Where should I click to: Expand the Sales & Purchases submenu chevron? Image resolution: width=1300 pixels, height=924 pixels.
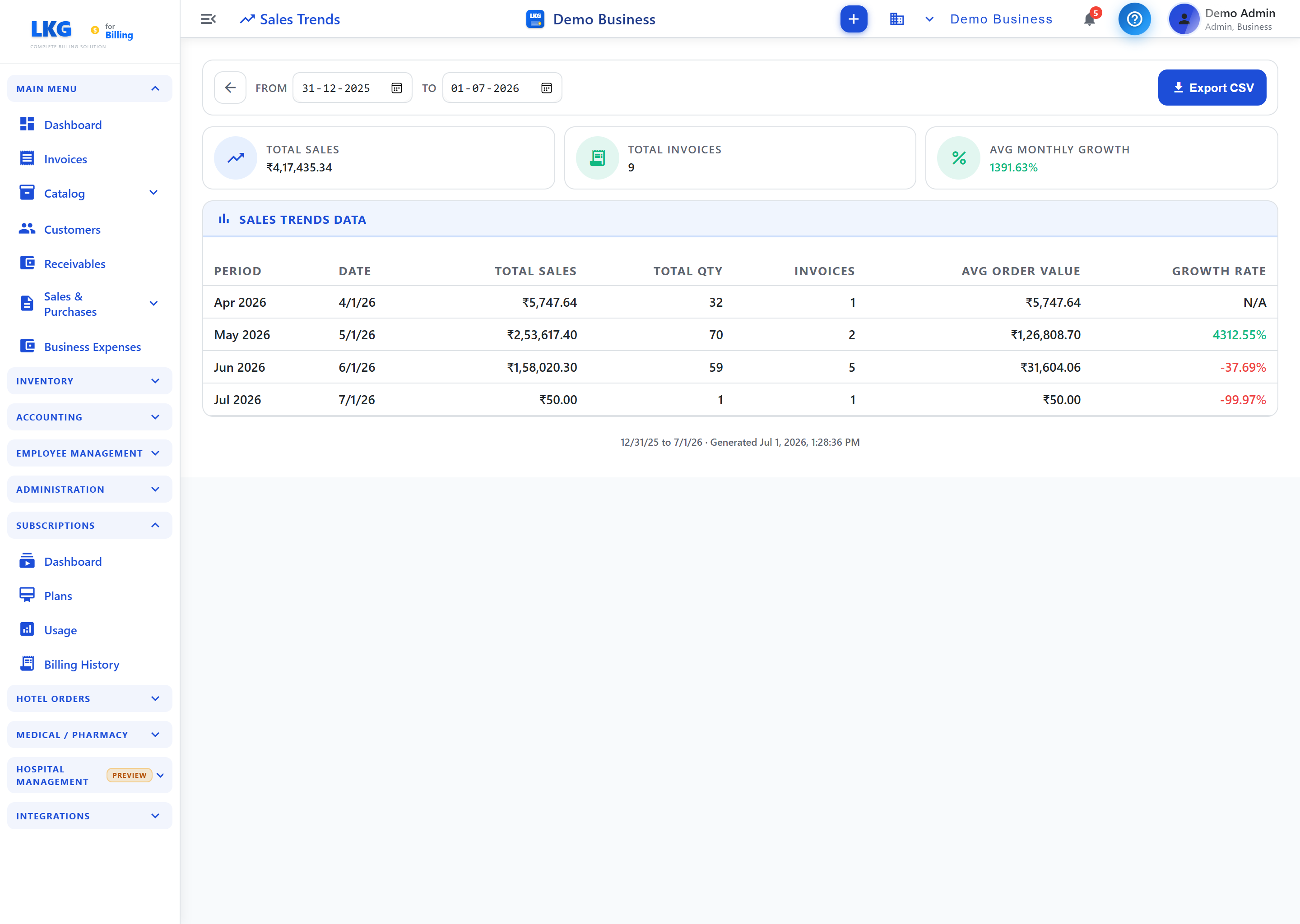pyautogui.click(x=153, y=303)
